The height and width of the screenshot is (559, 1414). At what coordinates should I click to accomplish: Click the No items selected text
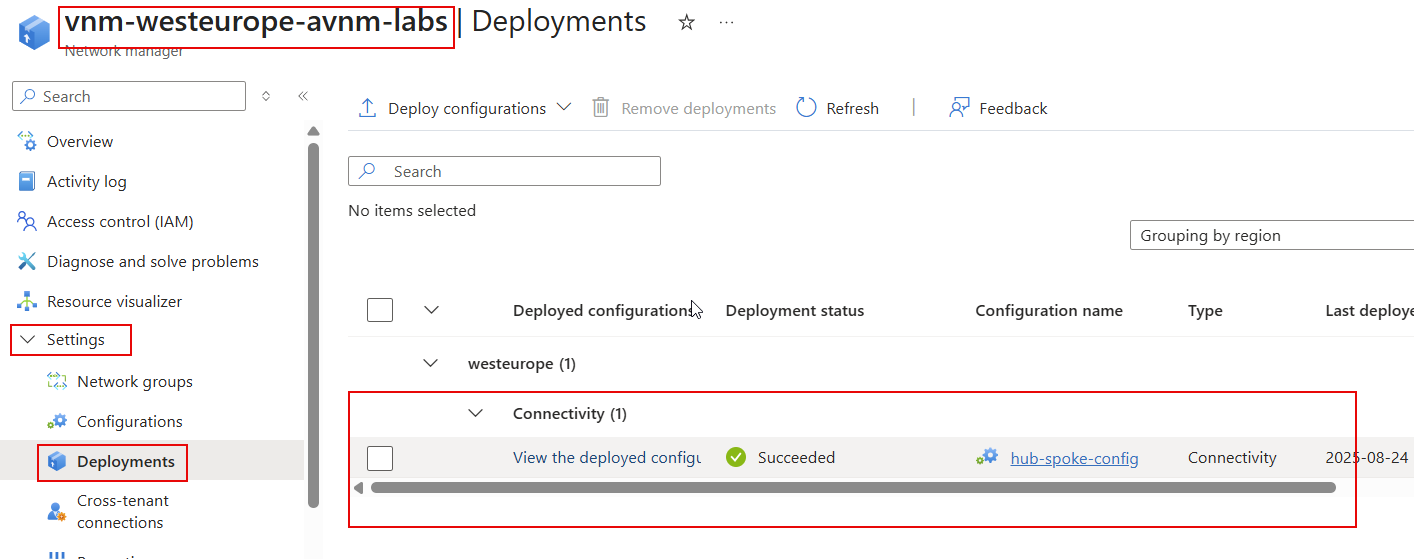(x=412, y=211)
